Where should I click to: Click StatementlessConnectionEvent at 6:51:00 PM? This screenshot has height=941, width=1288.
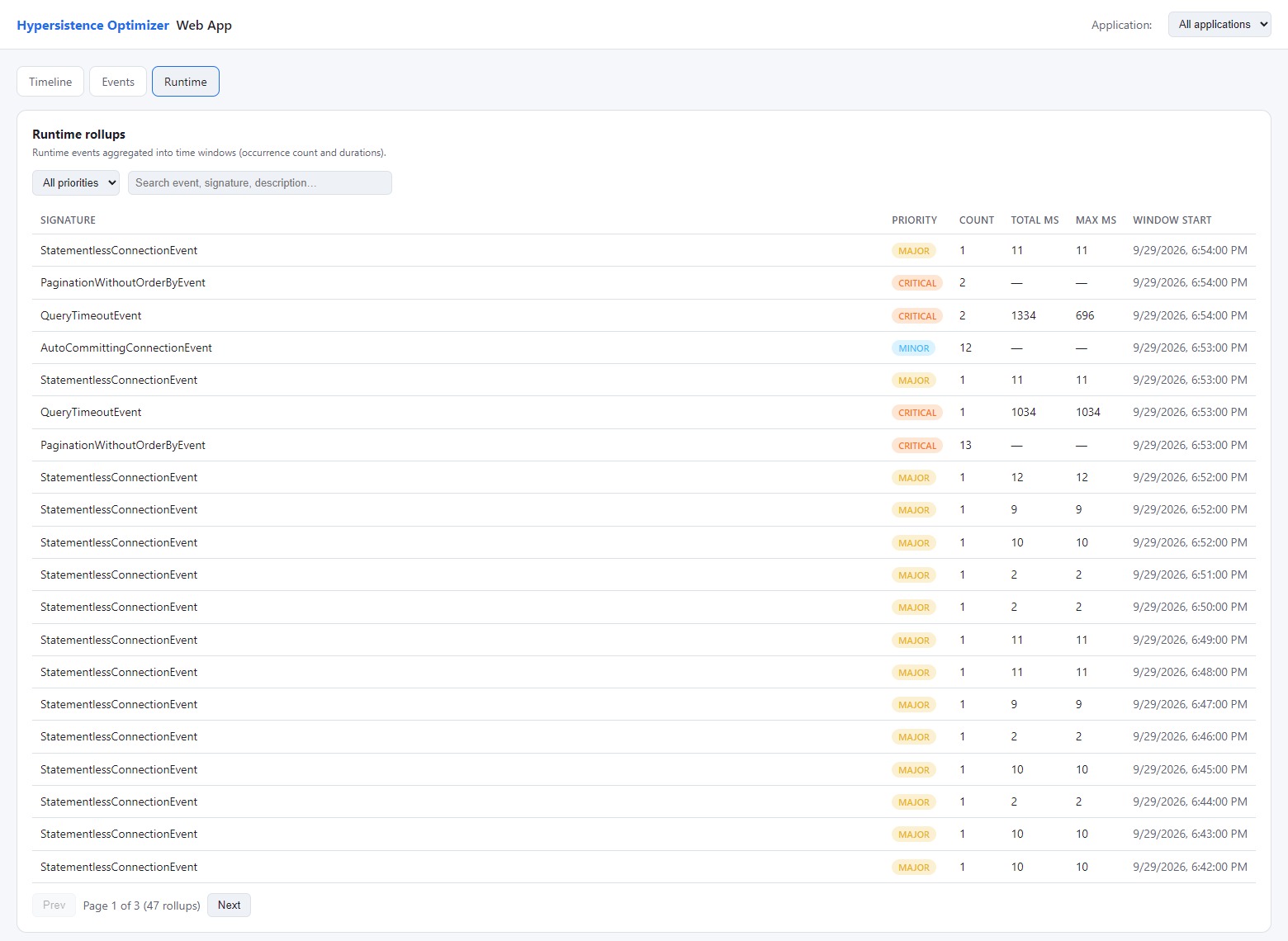tap(119, 575)
